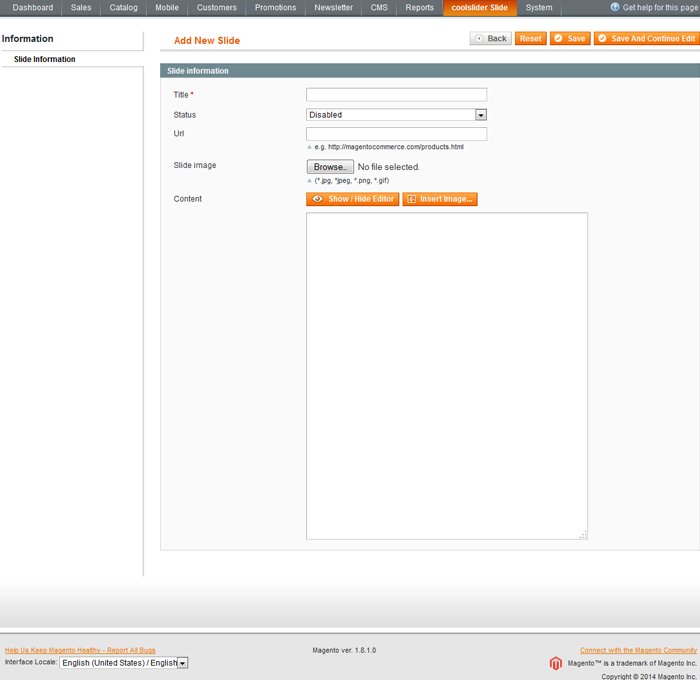Click the Insert Image button
This screenshot has height=680, width=700.
440,199
